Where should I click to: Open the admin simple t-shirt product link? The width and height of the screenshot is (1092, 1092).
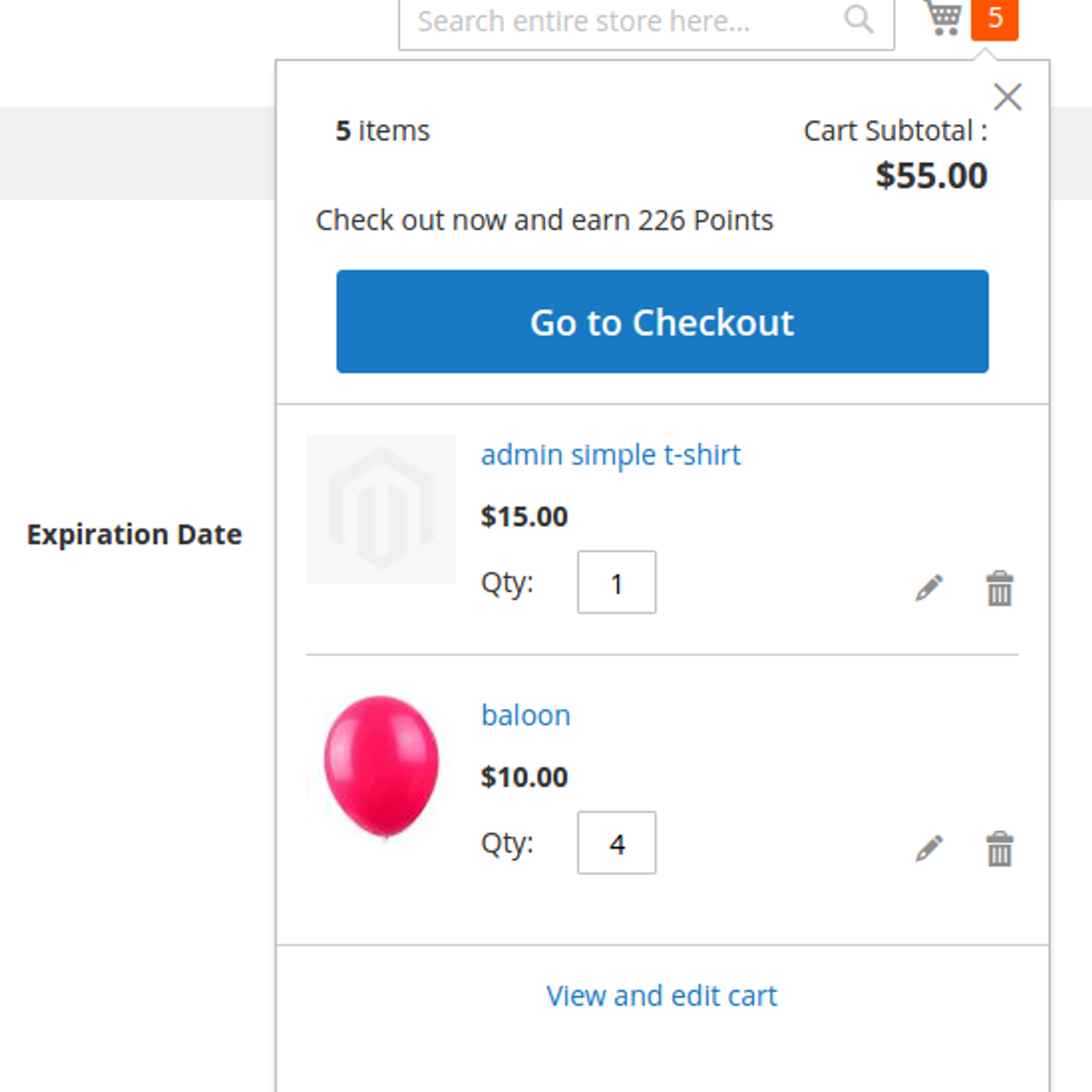(611, 455)
